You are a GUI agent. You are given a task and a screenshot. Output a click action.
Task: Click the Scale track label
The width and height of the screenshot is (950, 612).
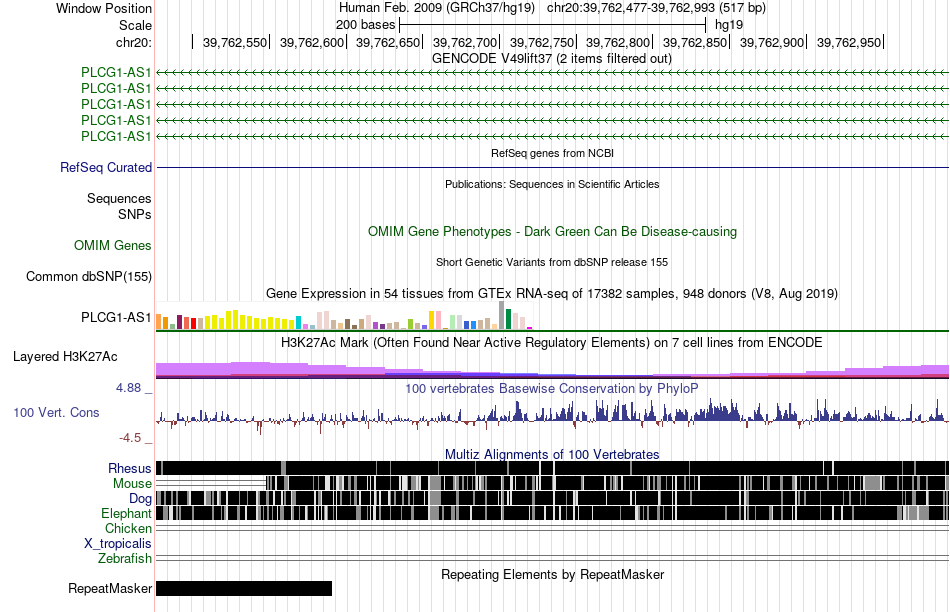pyautogui.click(x=135, y=25)
